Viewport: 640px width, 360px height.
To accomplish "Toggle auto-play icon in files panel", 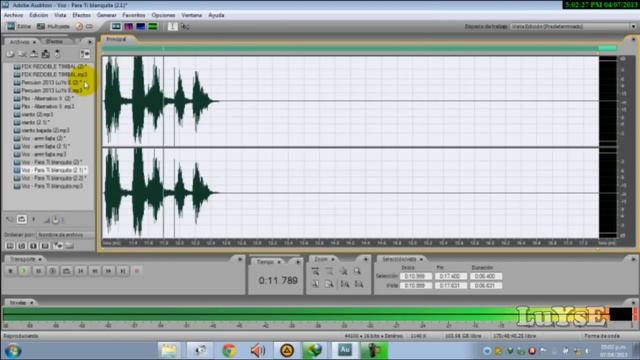I will point(9,220).
